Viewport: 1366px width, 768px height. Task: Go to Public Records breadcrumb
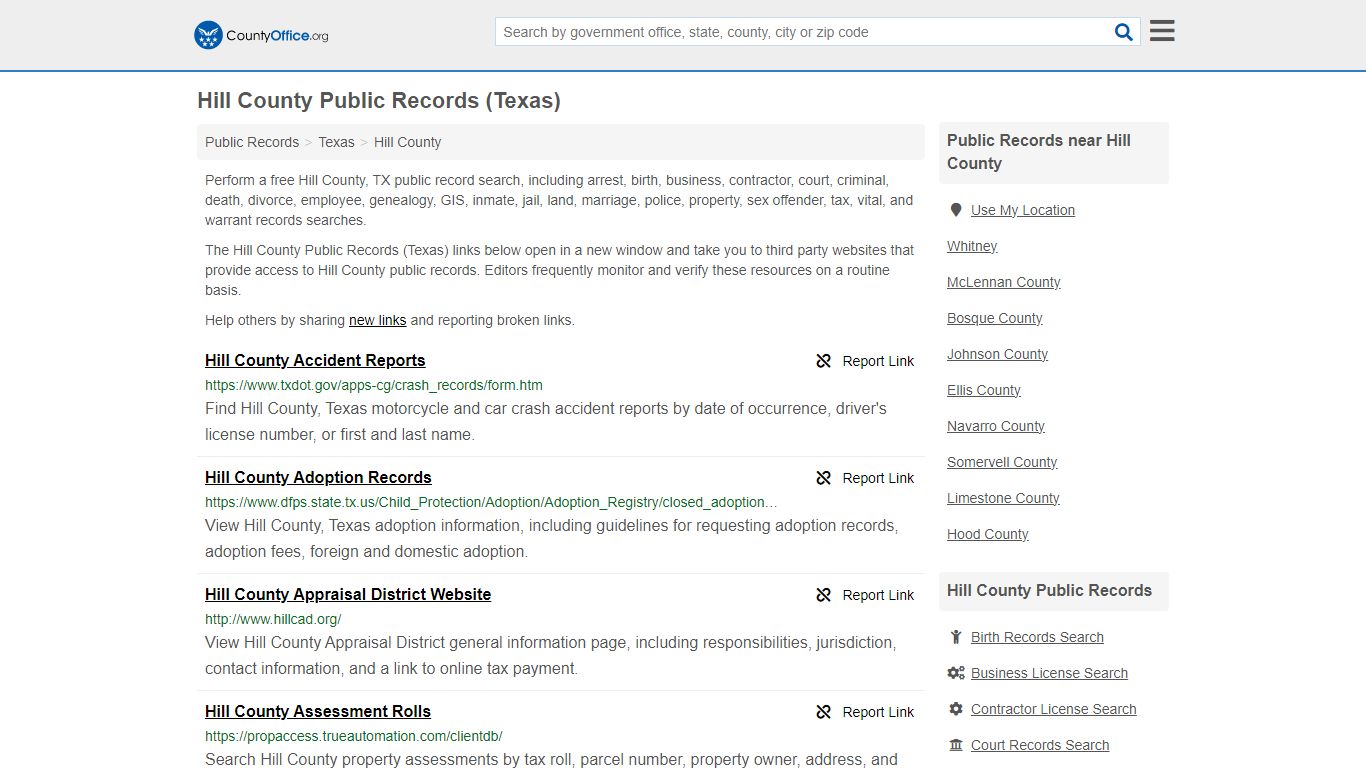click(252, 142)
